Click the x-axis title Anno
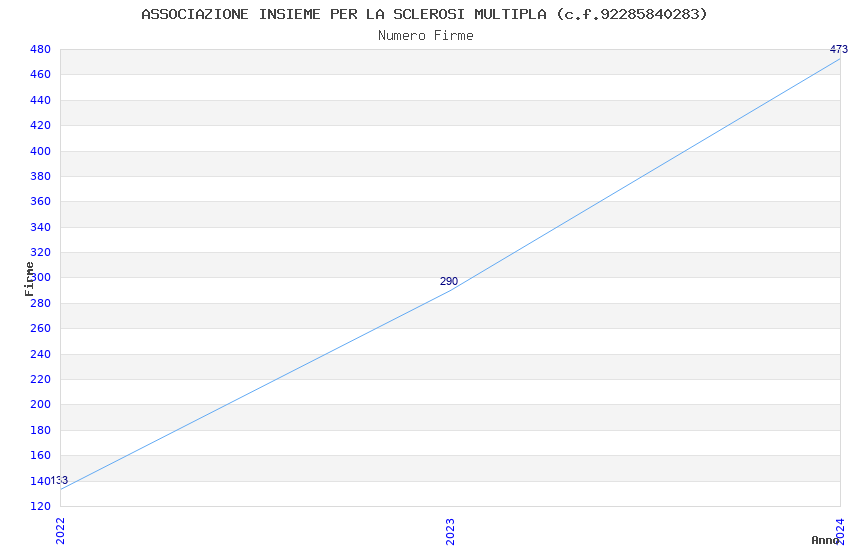Viewport: 850px width, 550px height. 825,540
